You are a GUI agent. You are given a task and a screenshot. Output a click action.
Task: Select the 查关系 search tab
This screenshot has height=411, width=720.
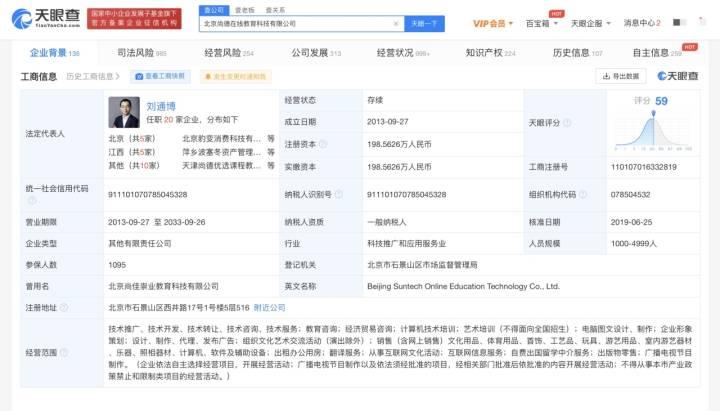pyautogui.click(x=275, y=10)
